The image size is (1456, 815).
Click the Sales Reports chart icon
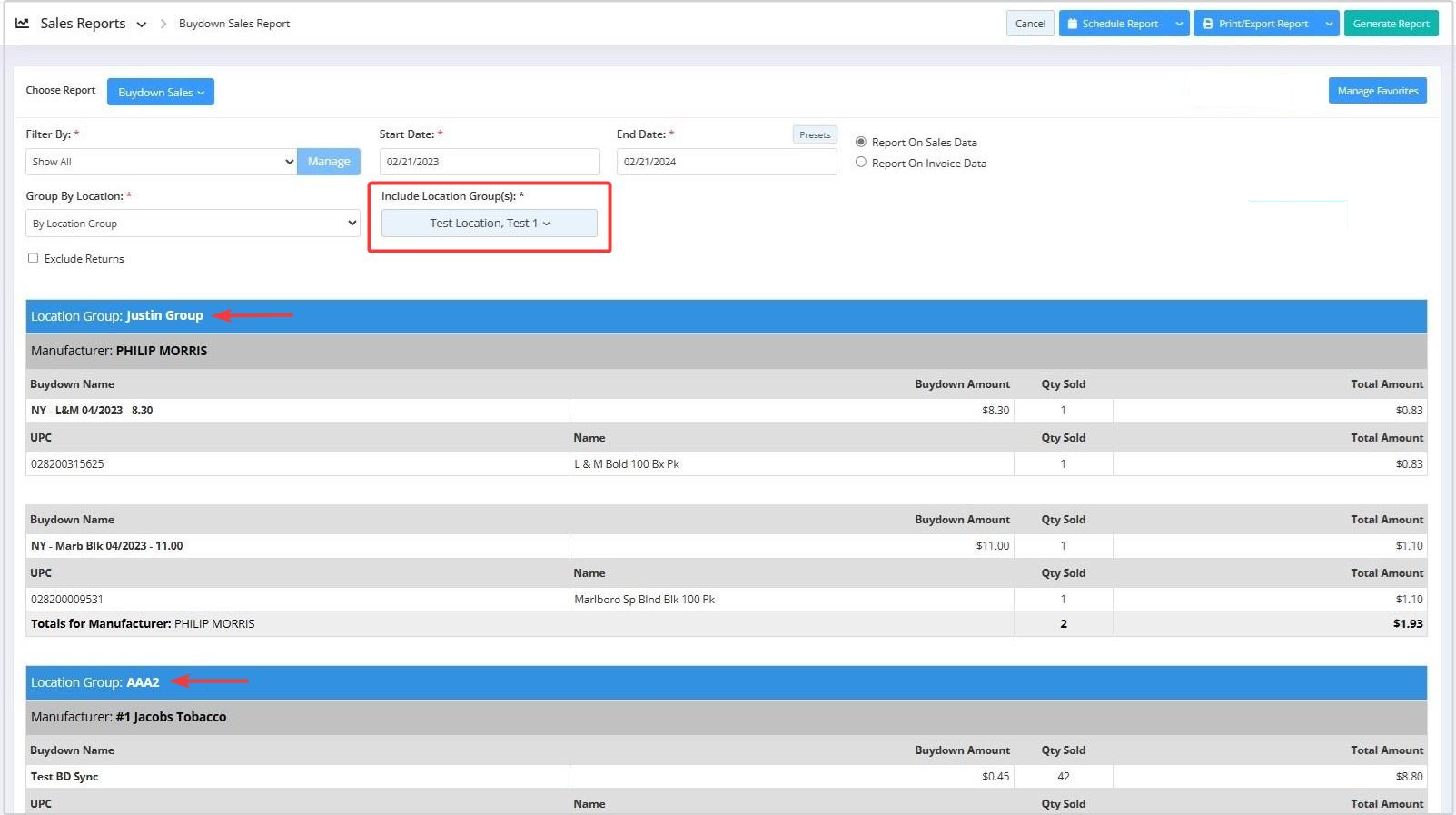click(22, 24)
